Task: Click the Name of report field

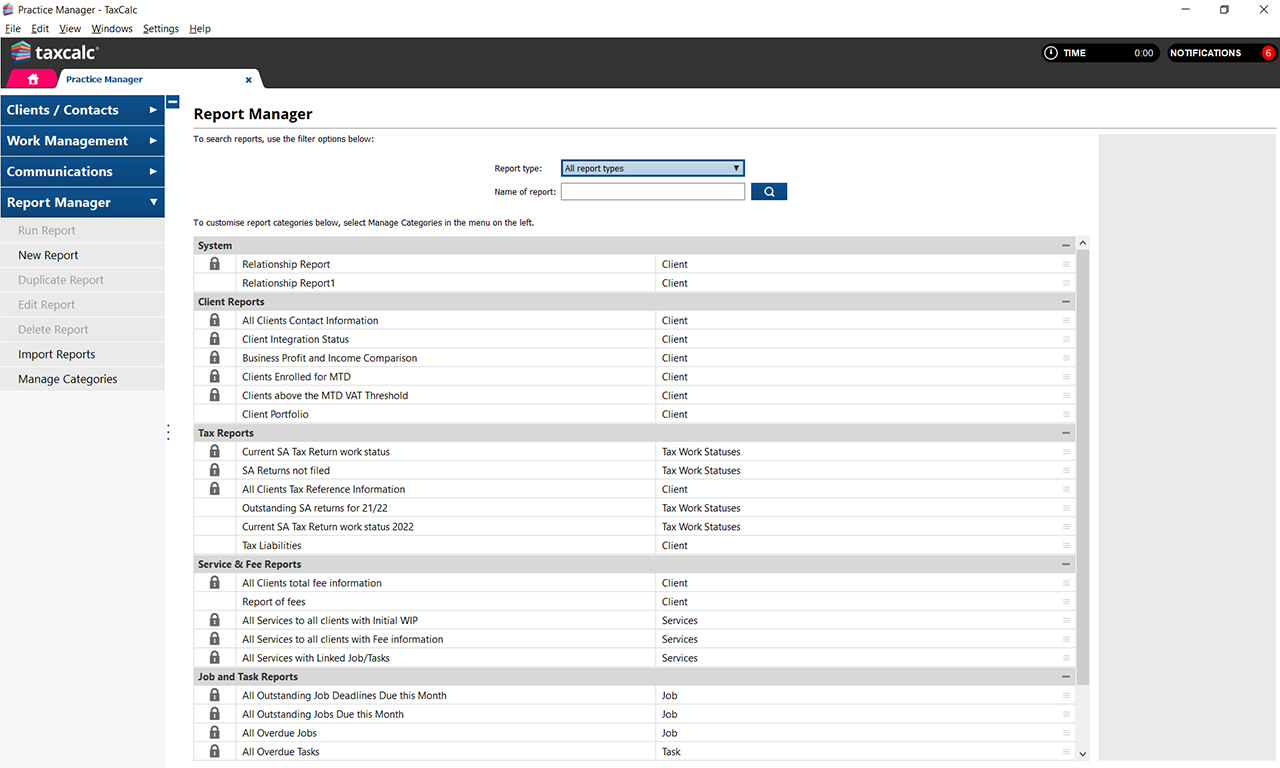Action: (652, 191)
